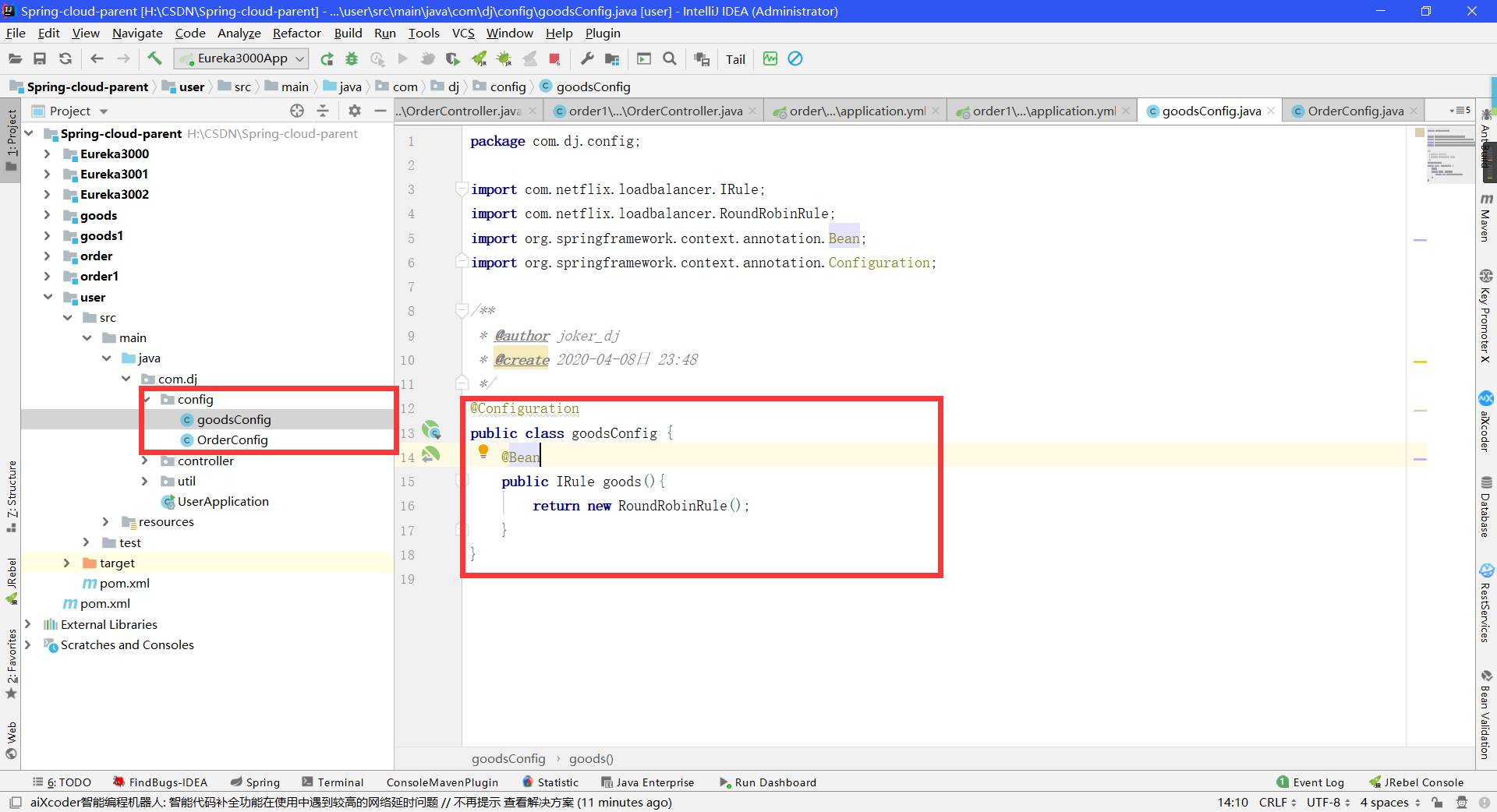Open Settings with the wrench icon
Viewport: 1497px width, 812px height.
click(x=587, y=58)
